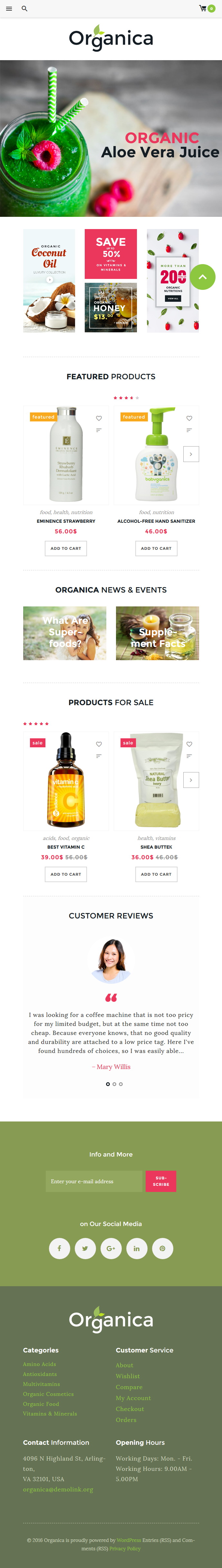Show next featured products with arrow
222x1568 pixels.
(x=191, y=454)
